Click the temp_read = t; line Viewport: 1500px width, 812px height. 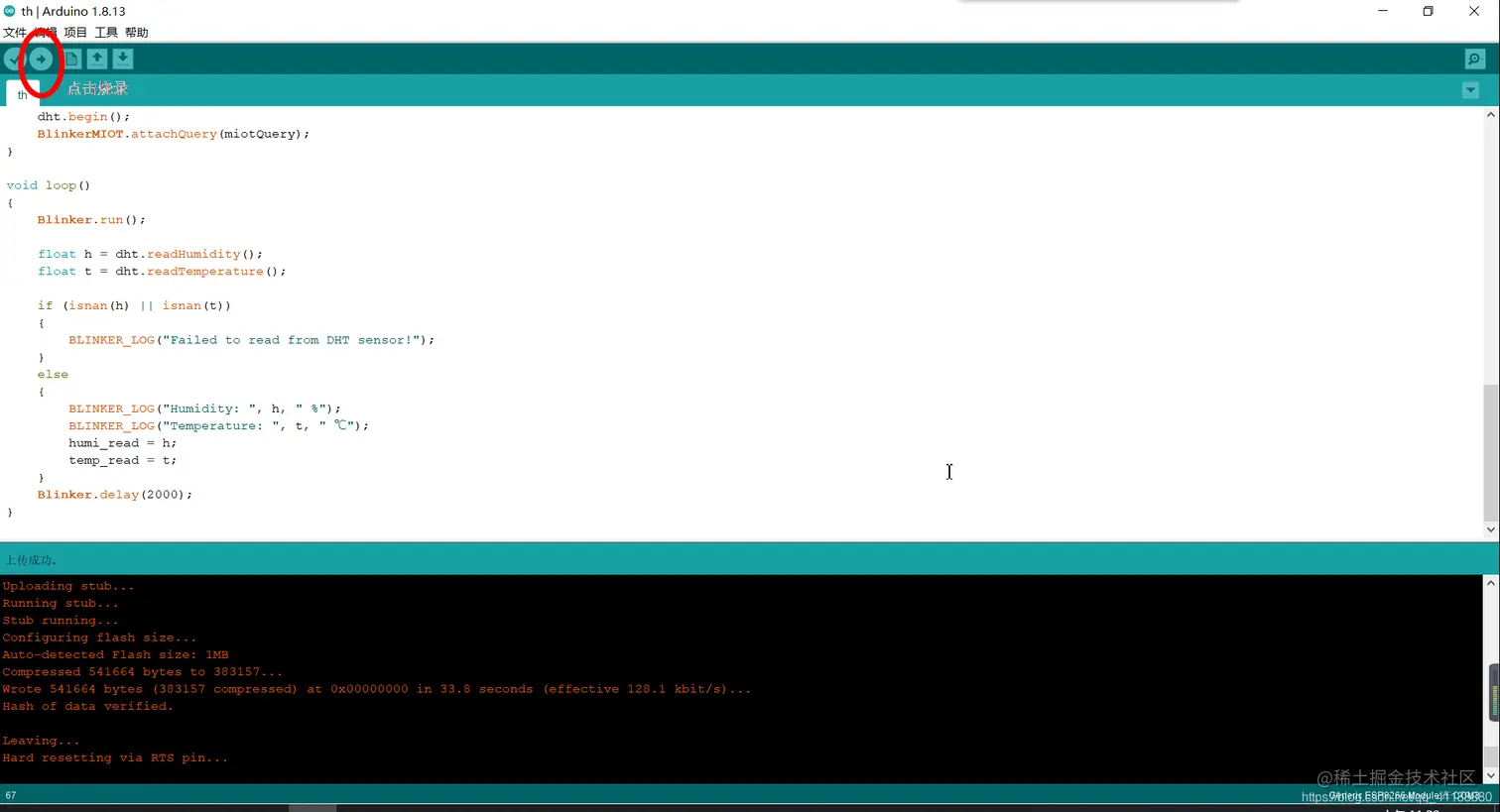pos(122,460)
